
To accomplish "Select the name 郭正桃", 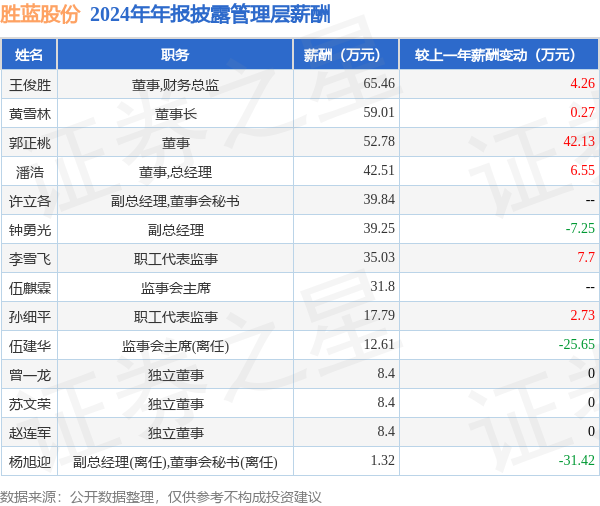I will point(30,143).
